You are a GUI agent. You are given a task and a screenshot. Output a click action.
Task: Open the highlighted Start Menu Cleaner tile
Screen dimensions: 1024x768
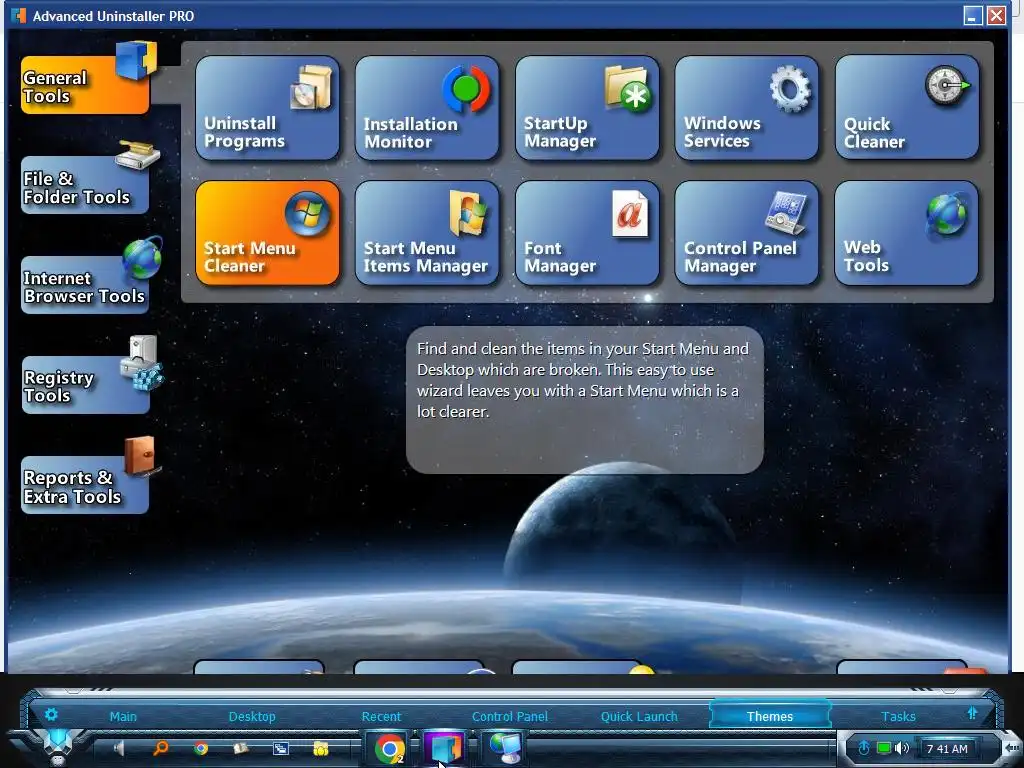click(x=267, y=233)
